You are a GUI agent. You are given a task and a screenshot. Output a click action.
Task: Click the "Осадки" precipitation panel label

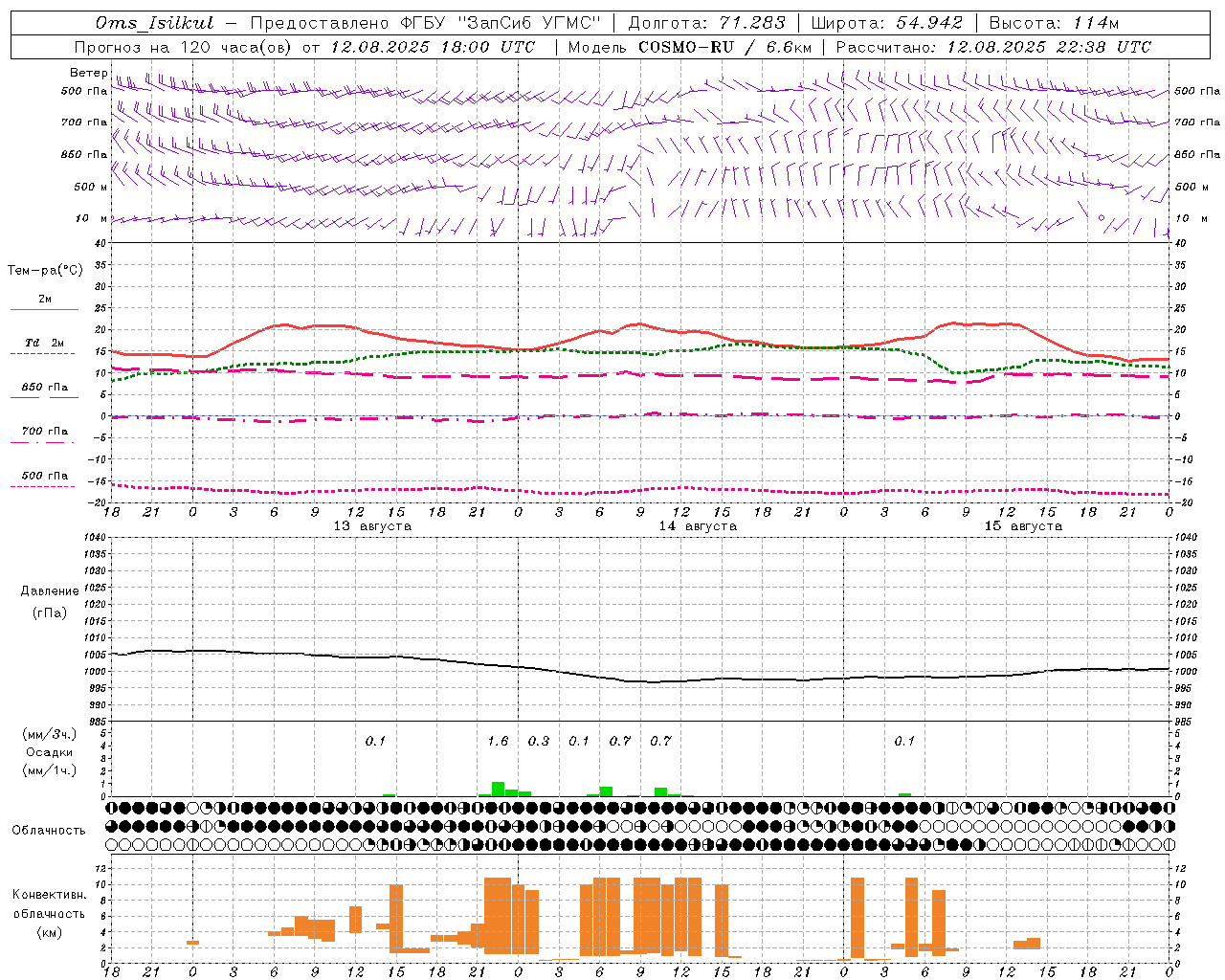click(x=50, y=752)
